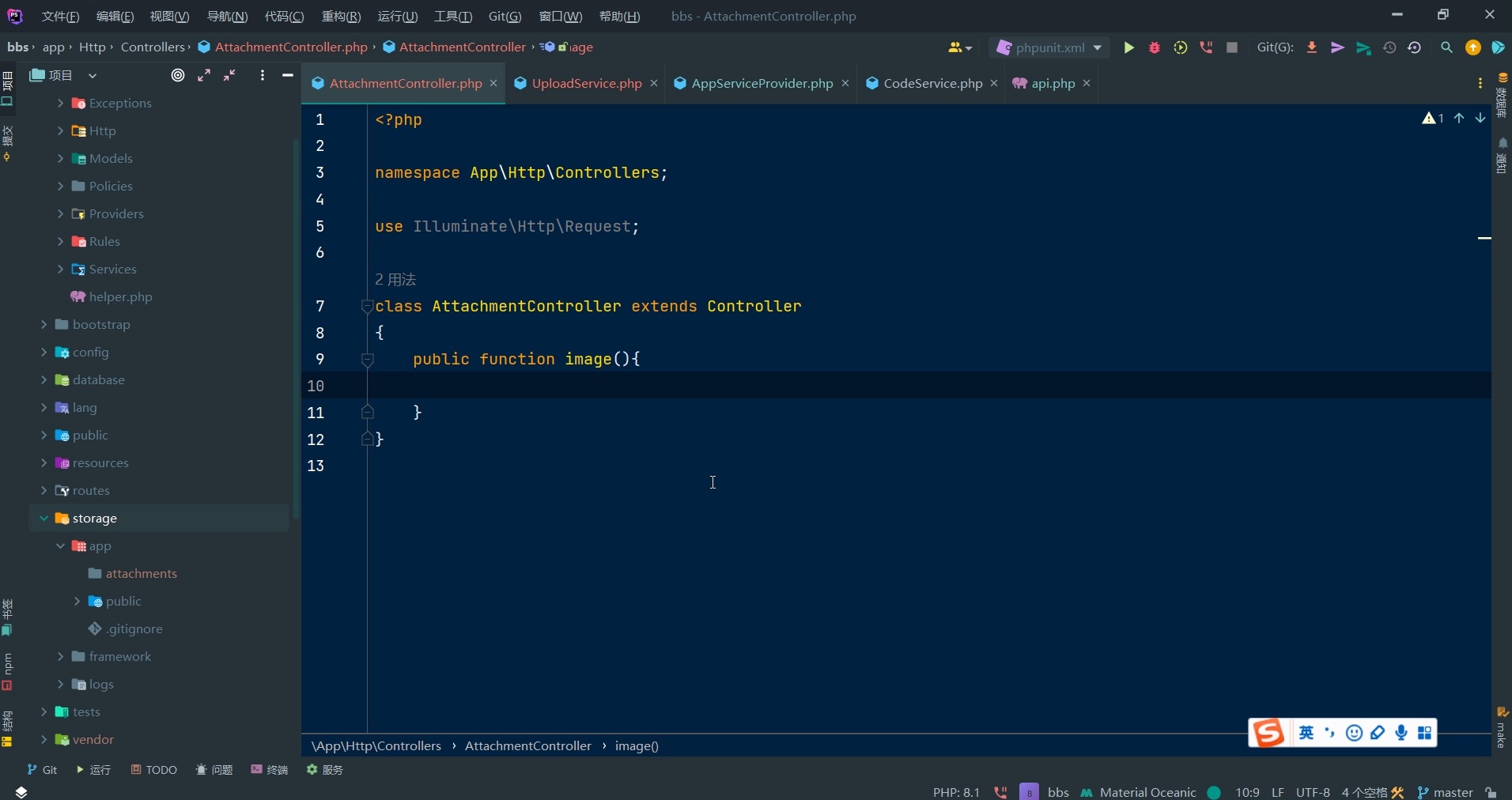
Task: Click the Run with Coverage icon
Action: pos(1180,47)
